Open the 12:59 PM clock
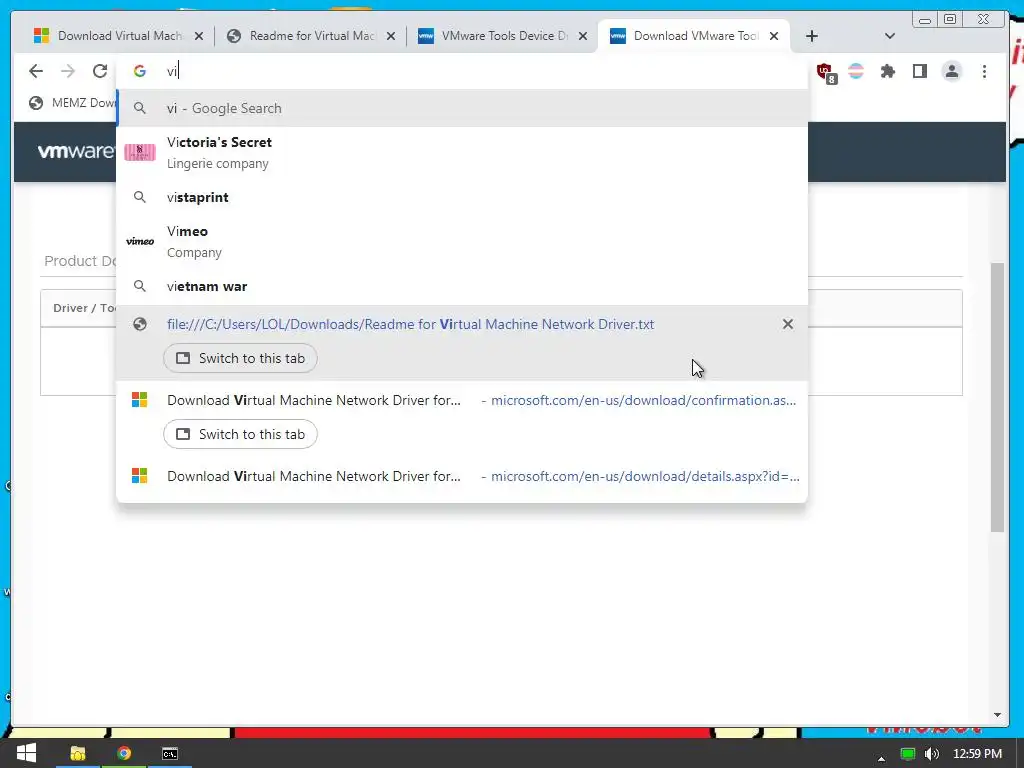This screenshot has width=1024, height=768. (978, 754)
